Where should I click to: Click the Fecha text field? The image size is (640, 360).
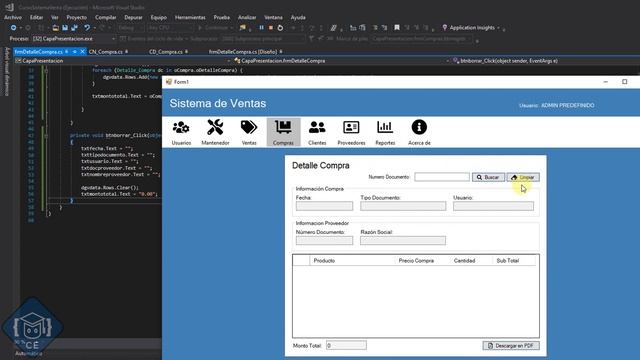point(324,206)
